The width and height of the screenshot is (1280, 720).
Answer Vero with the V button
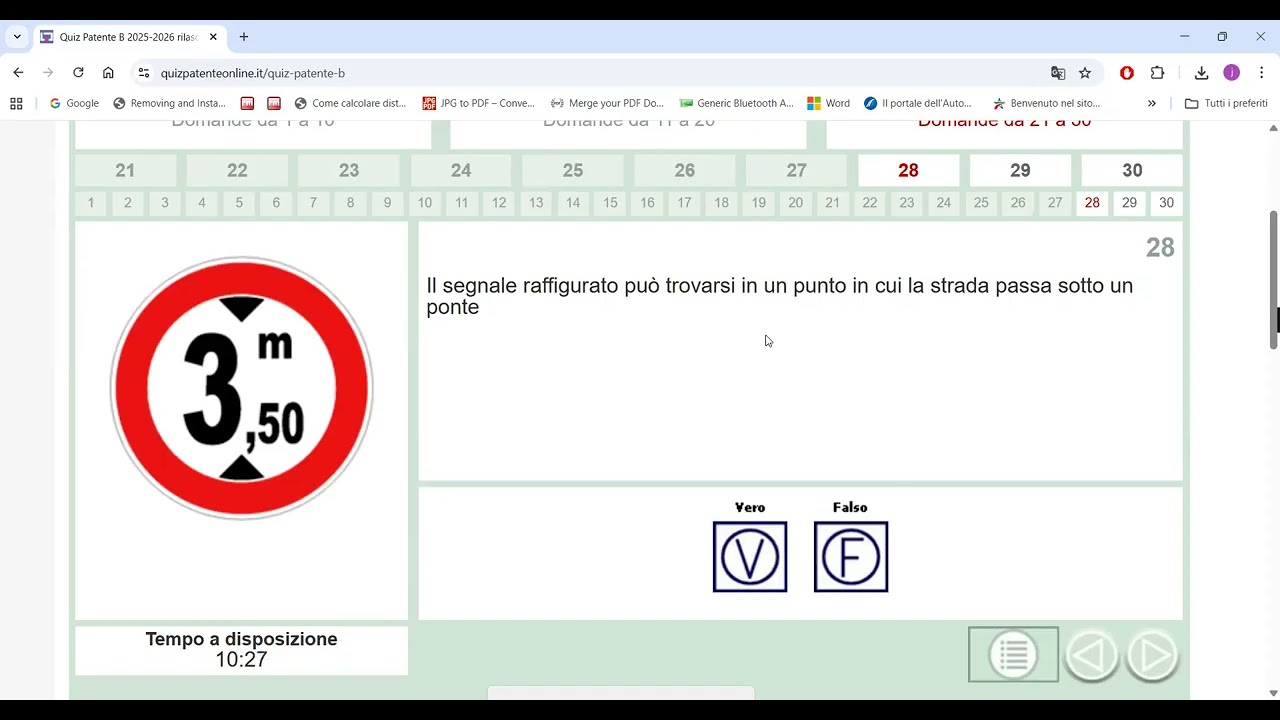click(750, 556)
